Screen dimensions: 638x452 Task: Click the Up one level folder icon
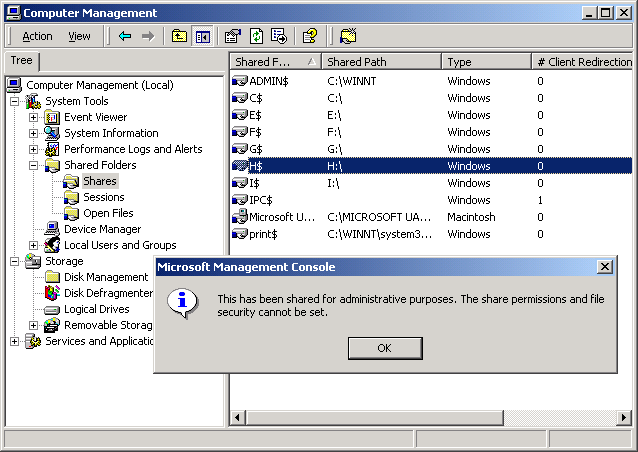[180, 36]
